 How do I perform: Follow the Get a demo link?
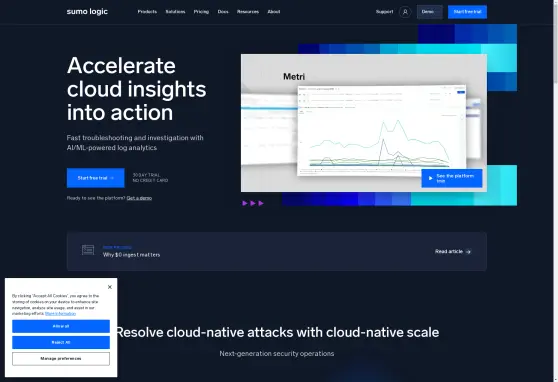click(139, 198)
